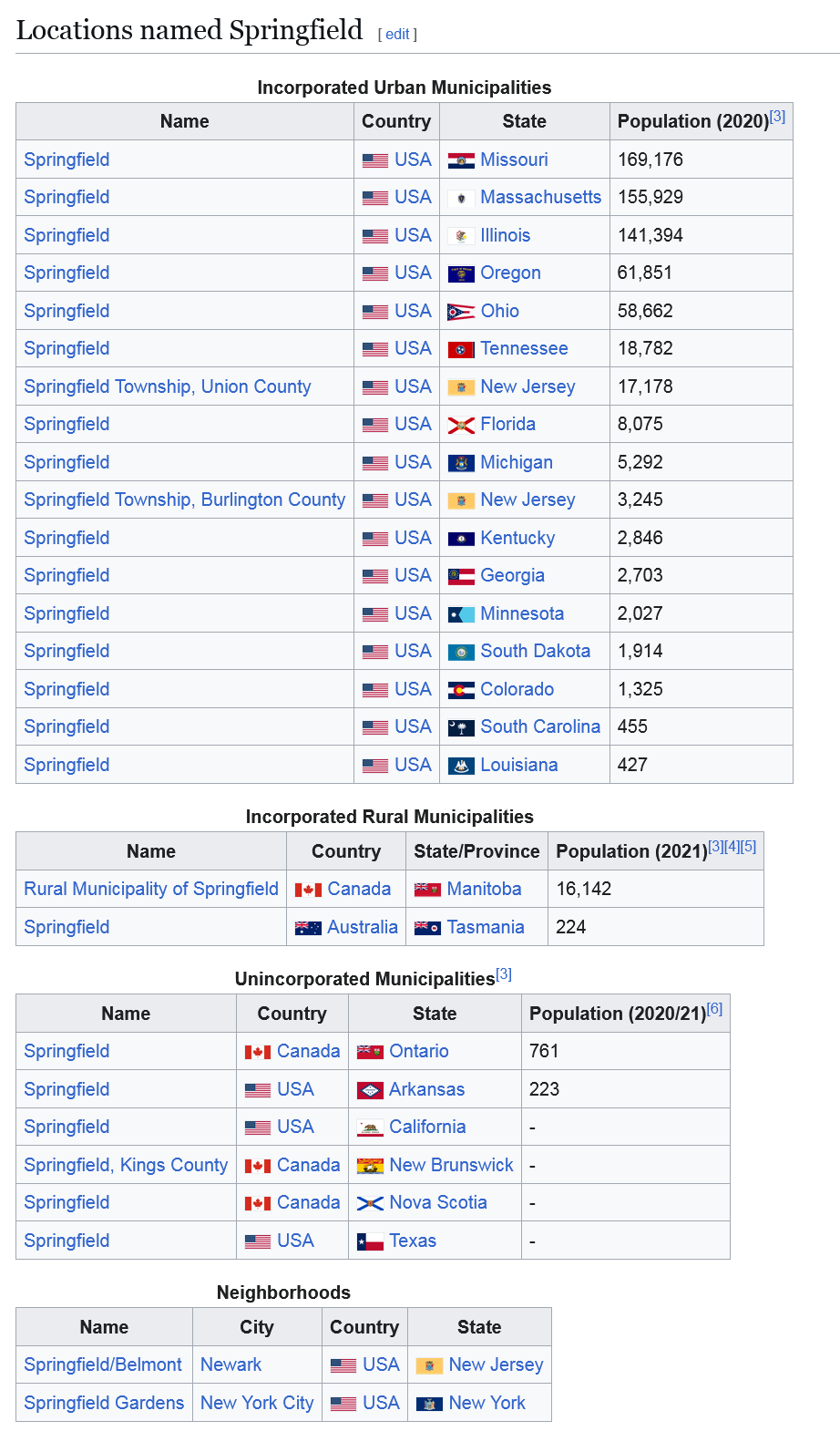Select the Incorporated Urban Municipalities caption
The width and height of the screenshot is (840, 1452).
click(x=405, y=88)
